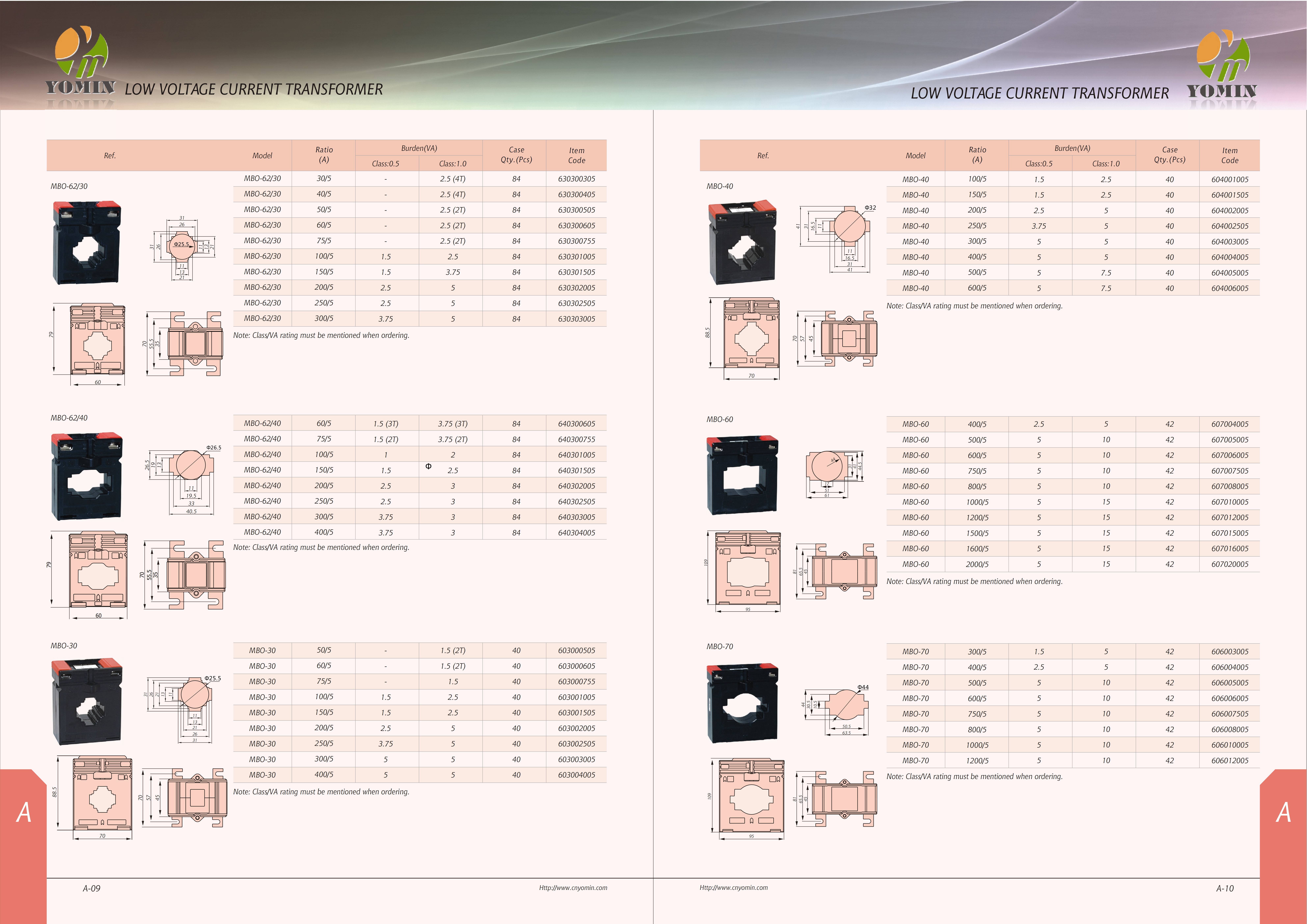The image size is (1307, 924).
Task: Click item code 630301005
Action: tap(577, 257)
